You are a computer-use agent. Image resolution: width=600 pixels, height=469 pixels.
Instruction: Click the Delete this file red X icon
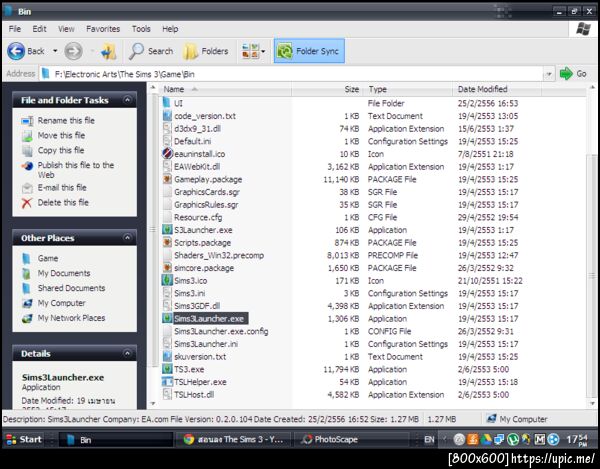(x=27, y=203)
